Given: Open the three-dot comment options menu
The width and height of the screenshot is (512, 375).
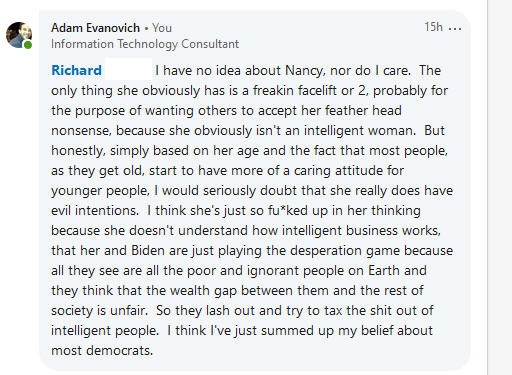Looking at the screenshot, I should click(455, 28).
